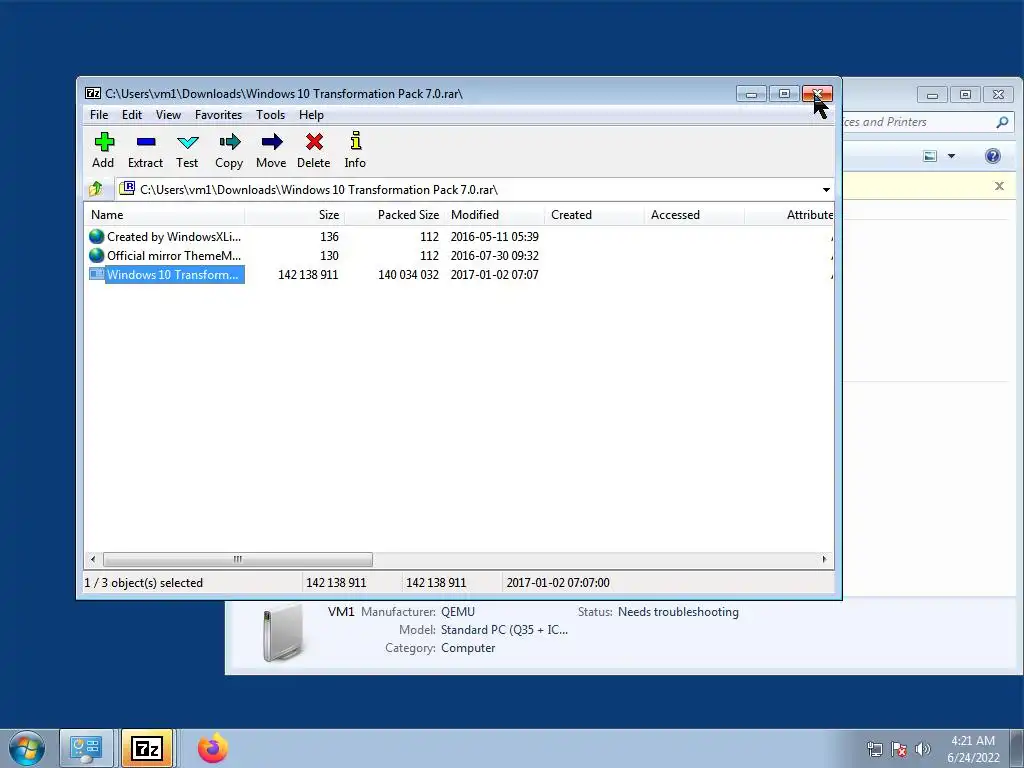The image size is (1024, 768).
Task: Sort by the Packed Size column header
Action: [394, 215]
